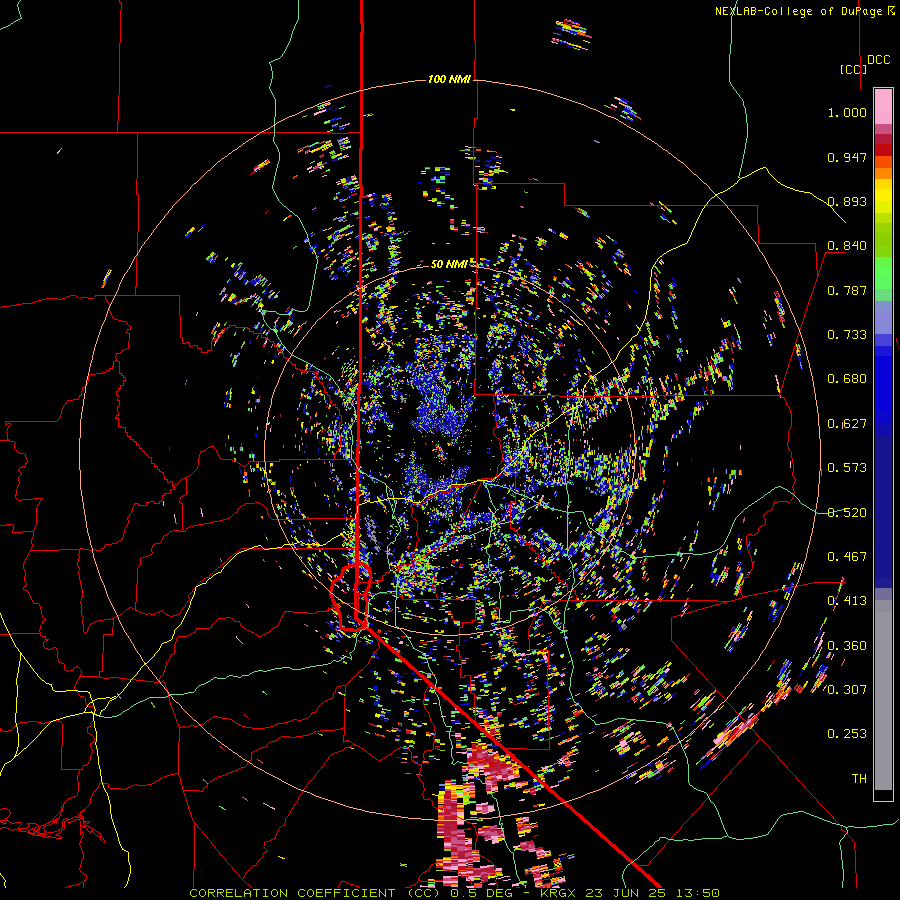Click the 0.467 legend value
This screenshot has width=900, height=900.
point(847,557)
